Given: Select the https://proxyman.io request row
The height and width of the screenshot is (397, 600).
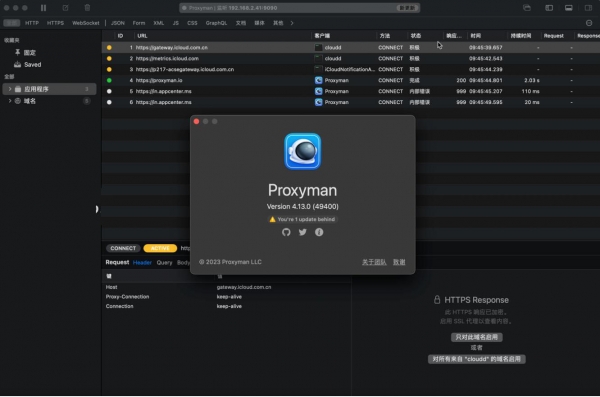Looking at the screenshot, I should click(351, 80).
